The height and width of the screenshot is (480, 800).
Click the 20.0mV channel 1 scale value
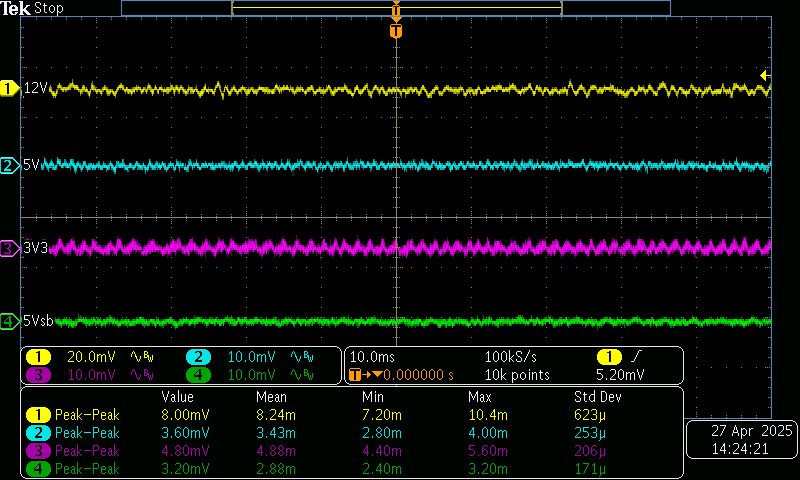click(91, 357)
